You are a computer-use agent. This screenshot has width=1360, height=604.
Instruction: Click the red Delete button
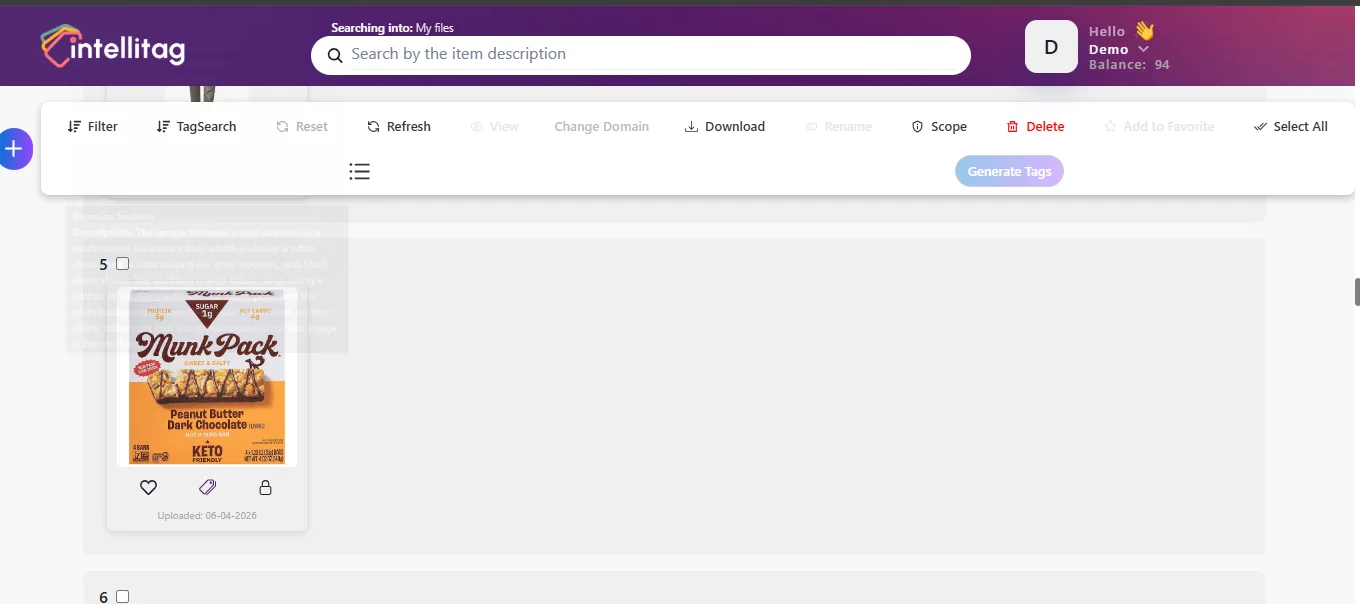1035,127
